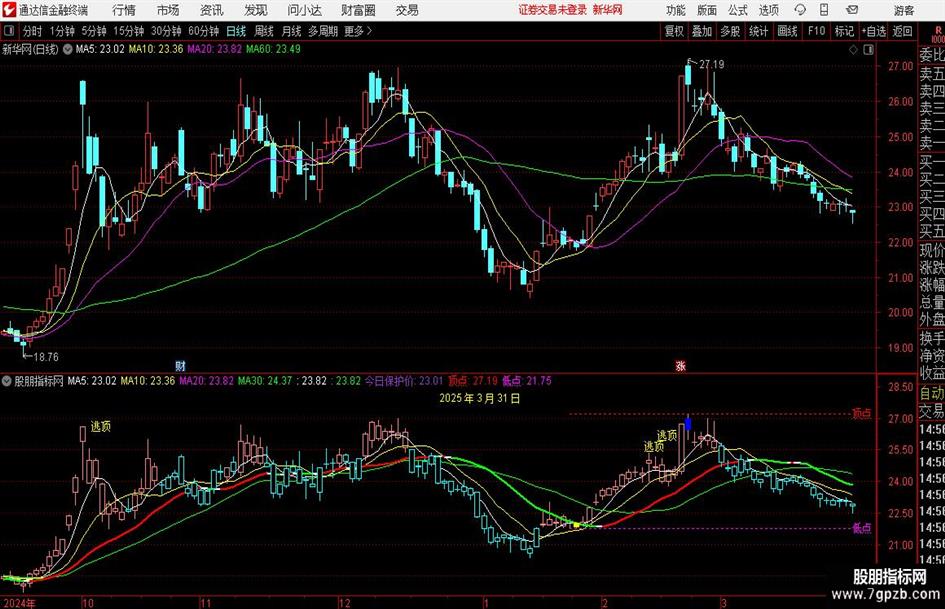This screenshot has height=609, width=945.
Task: Switch to 15分钟 period
Action: coord(128,31)
